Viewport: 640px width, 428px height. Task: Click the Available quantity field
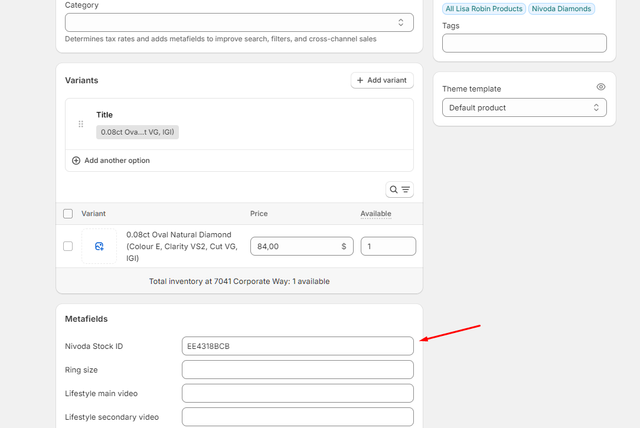[388, 246]
